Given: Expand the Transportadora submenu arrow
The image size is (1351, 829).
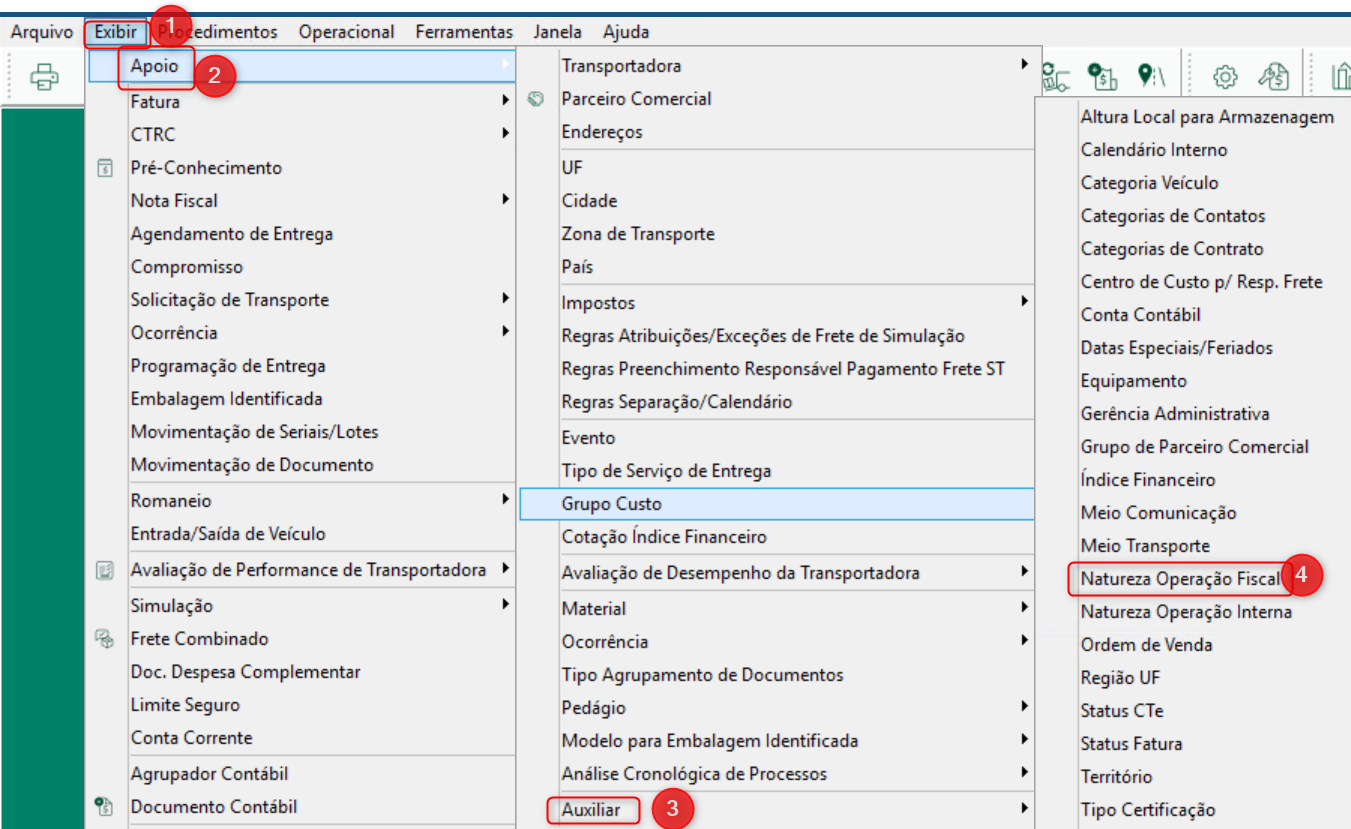Looking at the screenshot, I should coord(1024,64).
